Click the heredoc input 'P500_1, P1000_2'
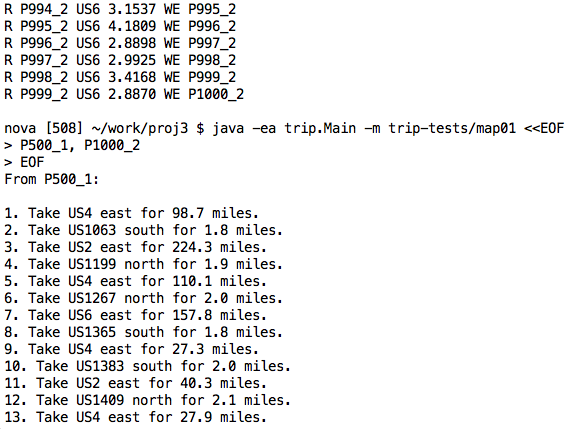This screenshot has width=569, height=429. (80, 146)
